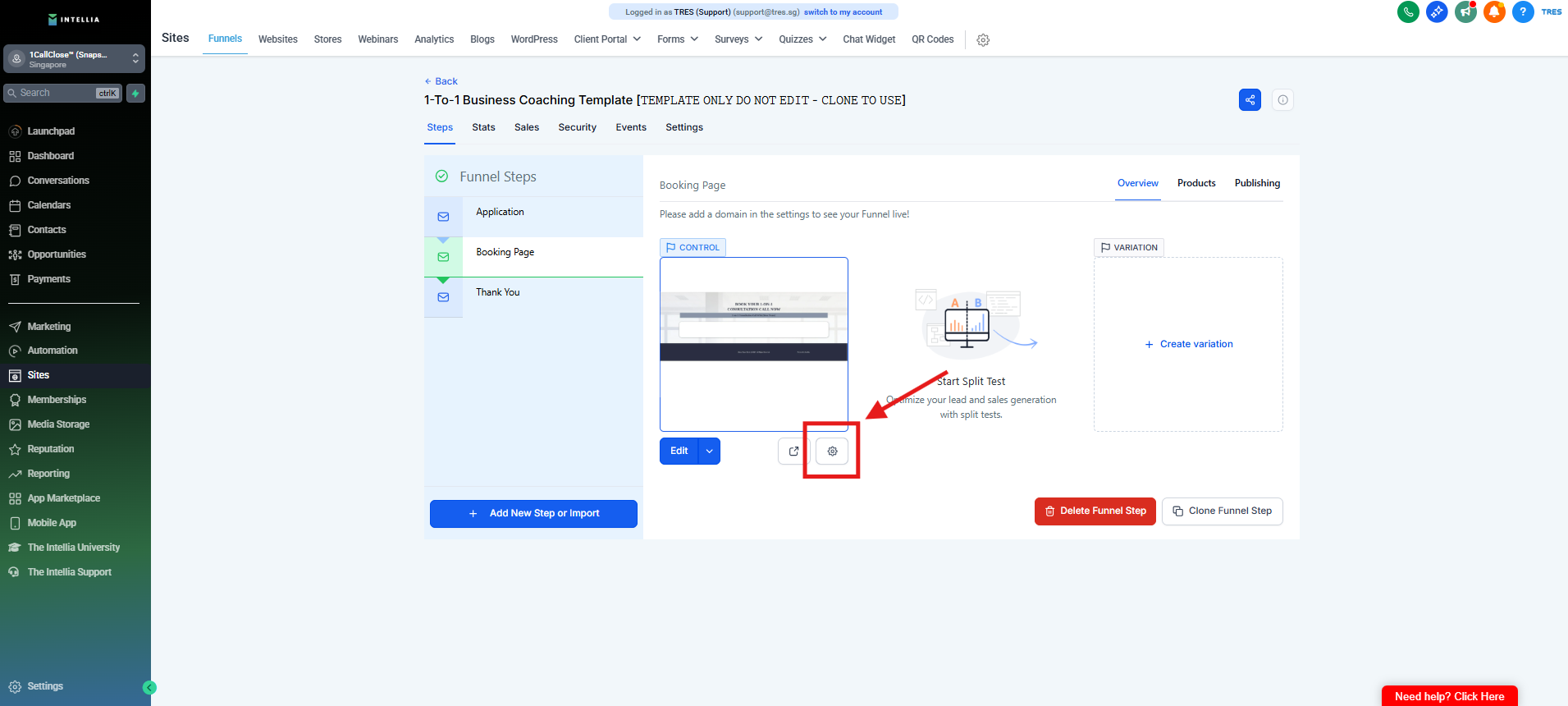Open The Intellia University in sidebar
The width and height of the screenshot is (1568, 706).
[75, 548]
